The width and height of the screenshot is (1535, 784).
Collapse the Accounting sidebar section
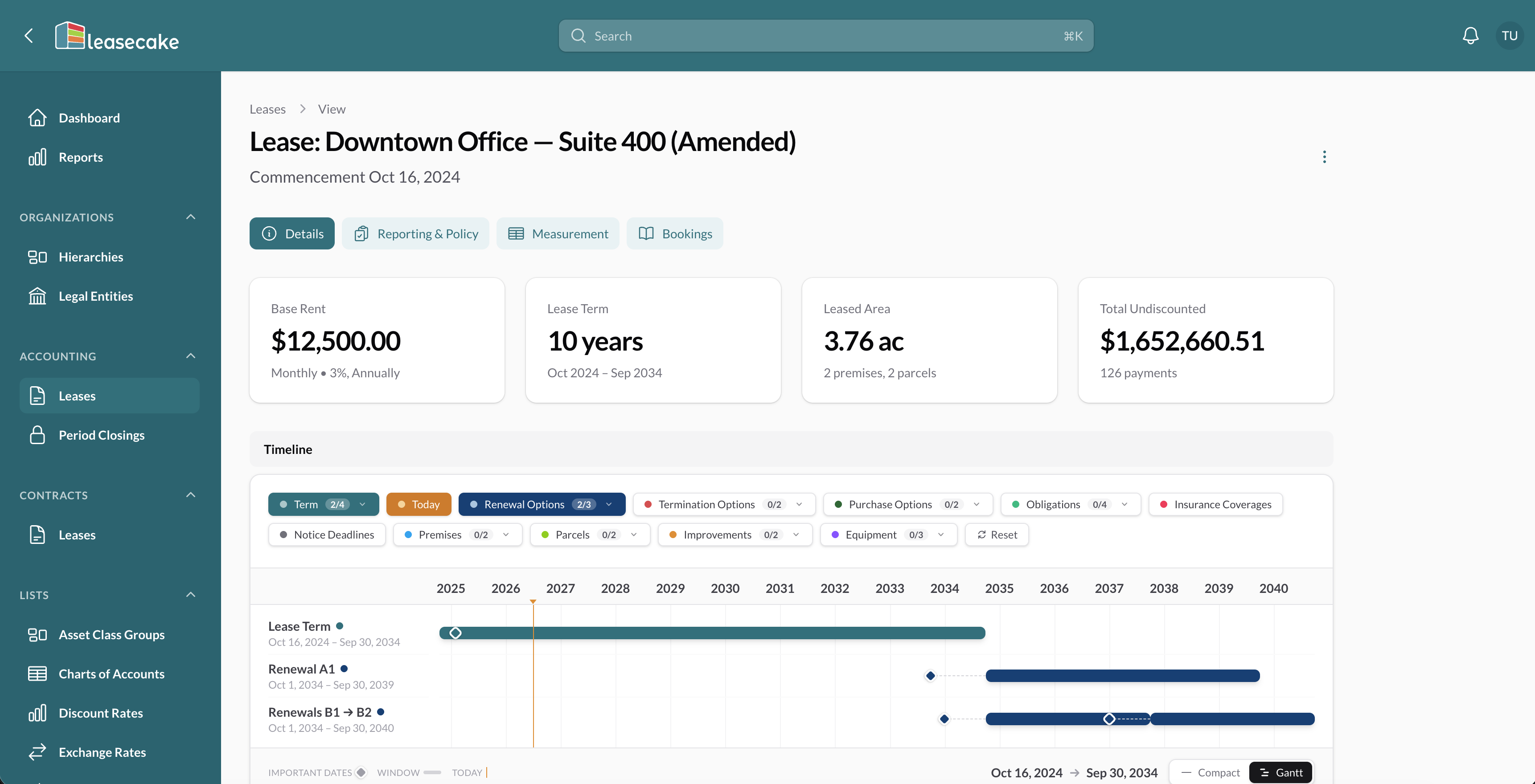pyautogui.click(x=191, y=355)
